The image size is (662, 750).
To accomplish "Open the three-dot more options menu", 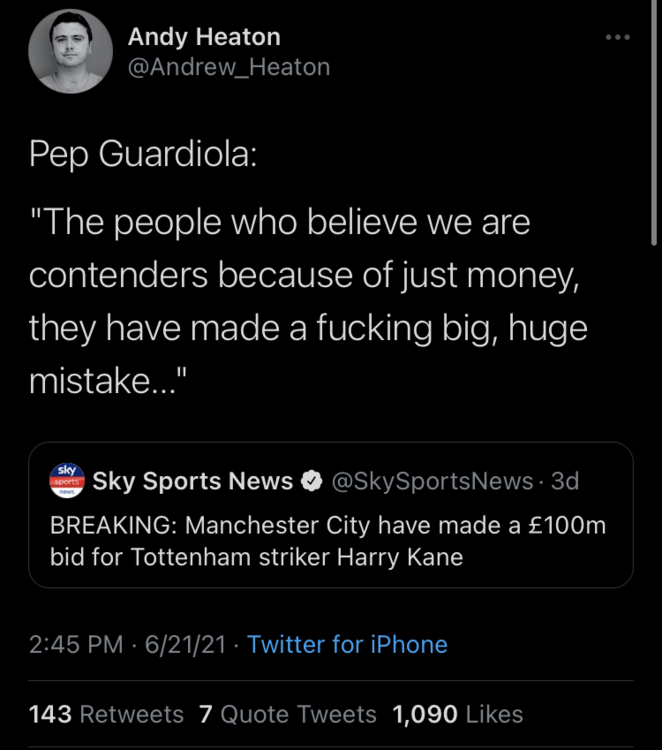I will tap(618, 38).
